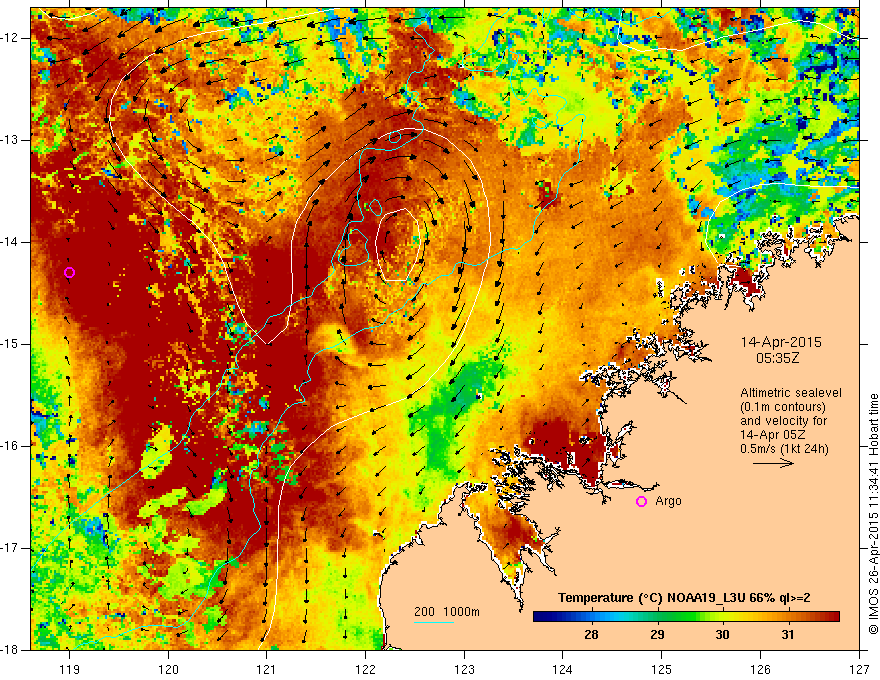This screenshot has height=680, width=880.
Task: Click longitude axis label '123'
Action: (x=464, y=669)
